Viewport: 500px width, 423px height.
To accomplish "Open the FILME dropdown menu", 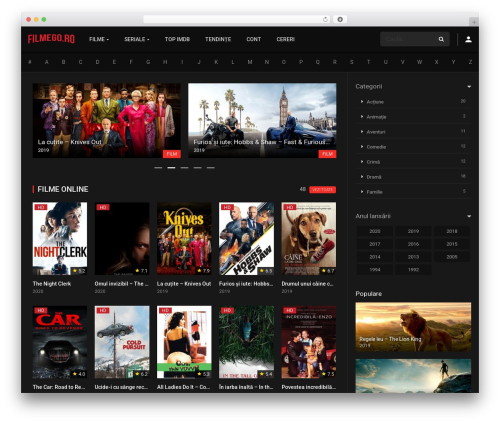I will (99, 39).
